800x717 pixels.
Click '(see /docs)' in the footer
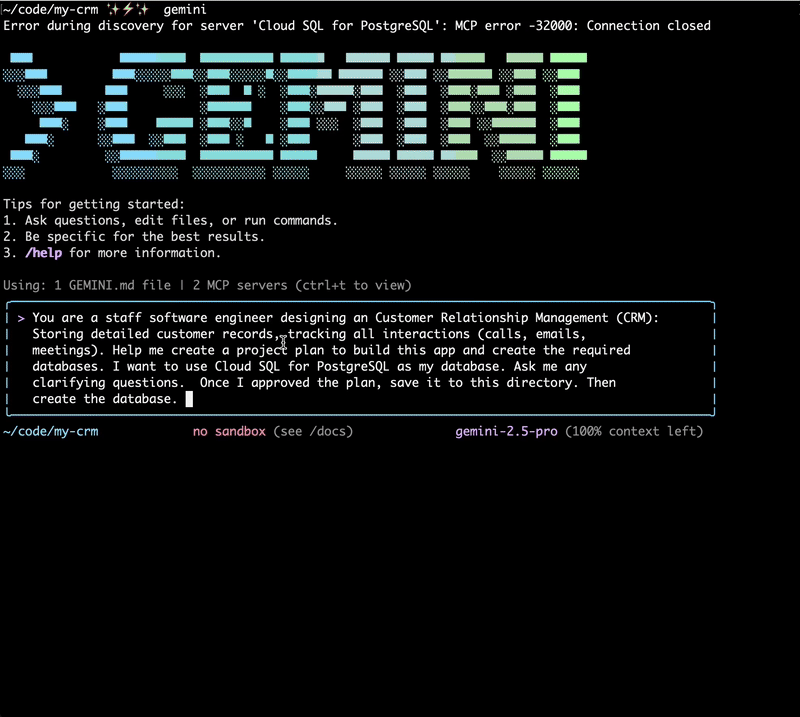[313, 432]
